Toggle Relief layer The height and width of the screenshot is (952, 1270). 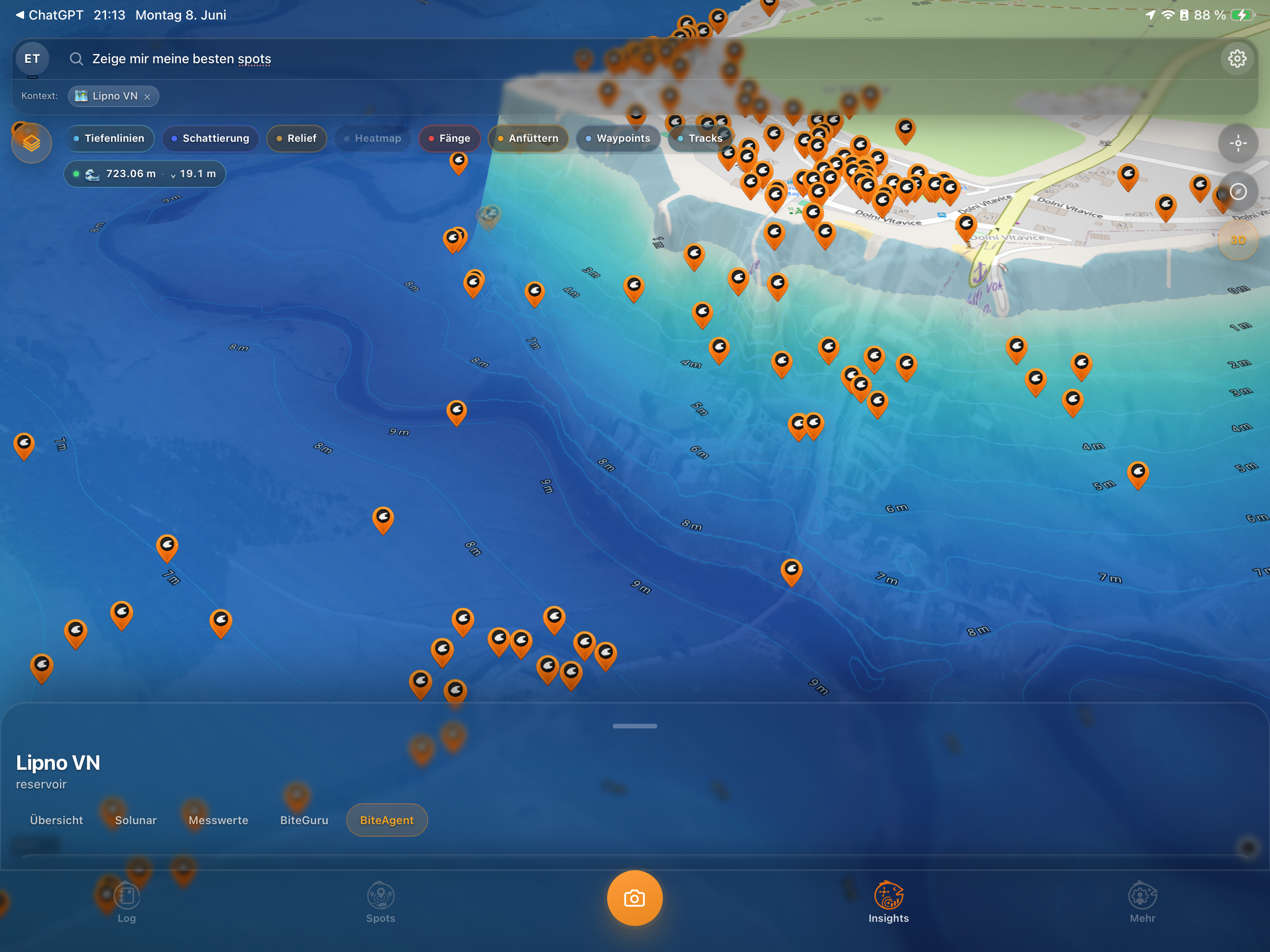(x=296, y=139)
